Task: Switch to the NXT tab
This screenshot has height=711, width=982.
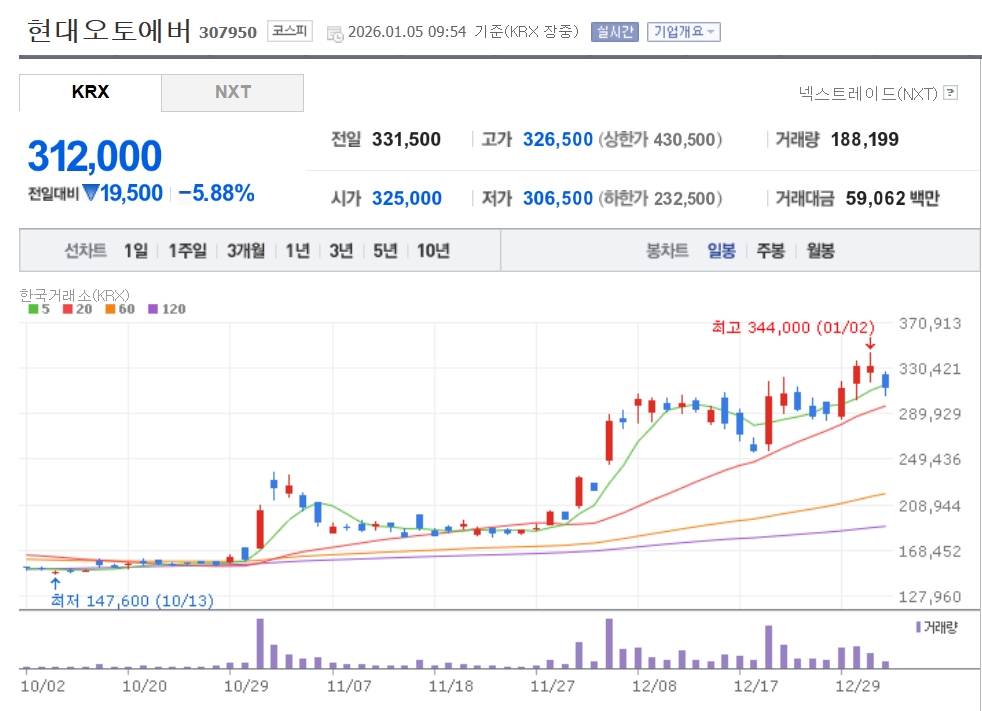Action: (232, 92)
